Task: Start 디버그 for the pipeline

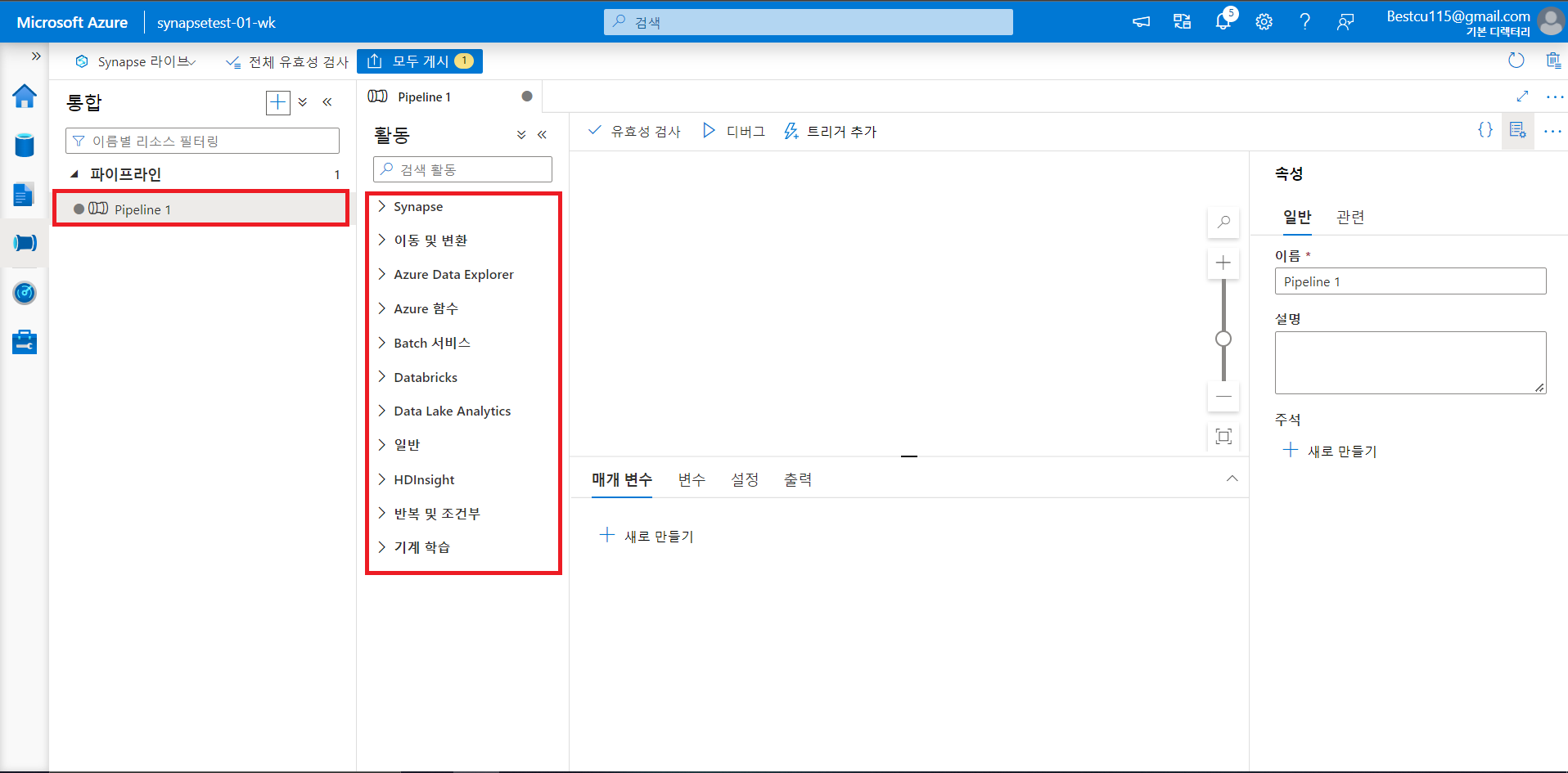Action: click(x=733, y=131)
